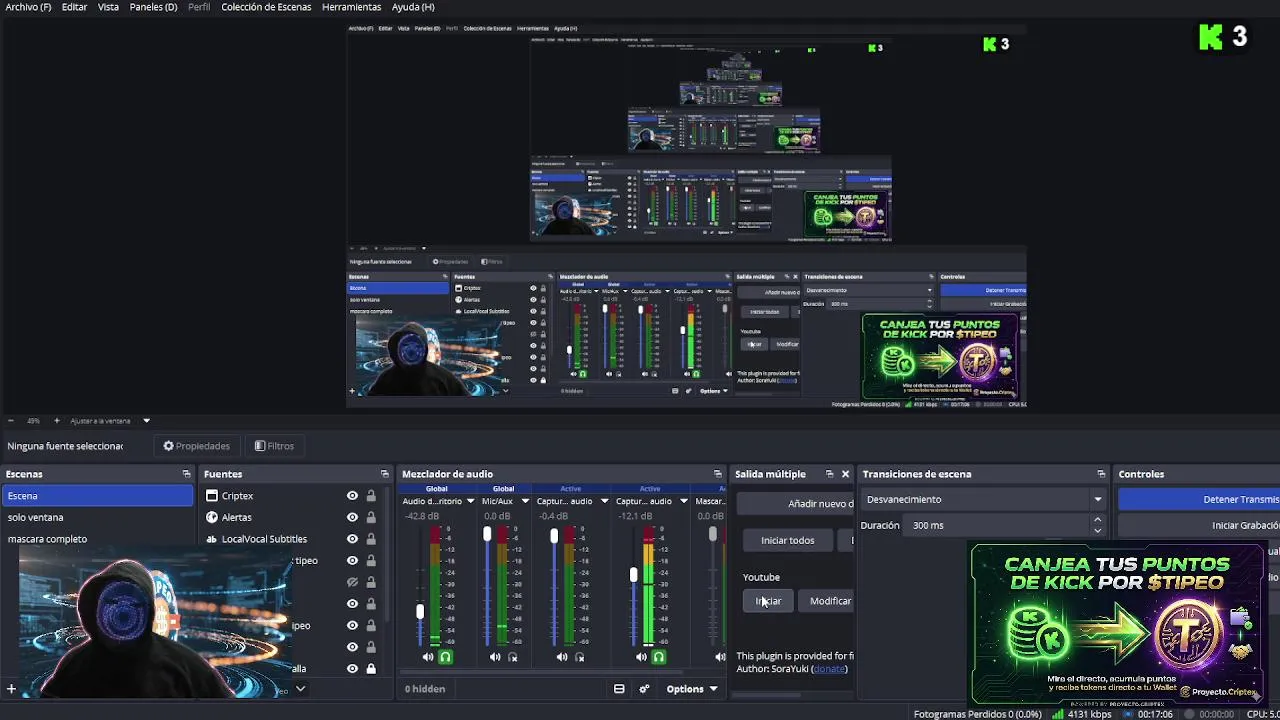Open the Archivo menu
The height and width of the screenshot is (720, 1280).
coord(28,7)
